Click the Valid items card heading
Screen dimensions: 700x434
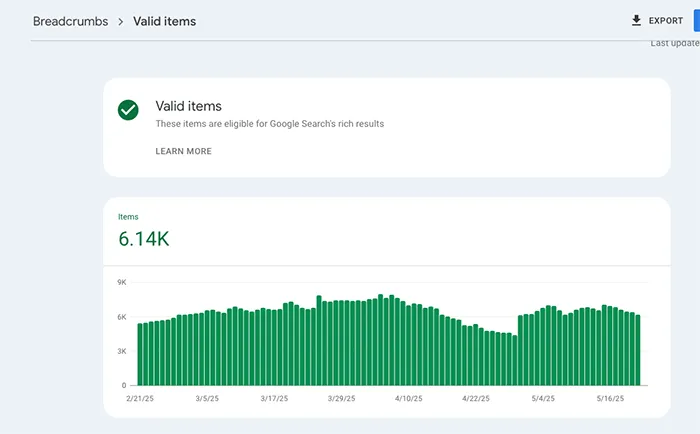point(188,106)
